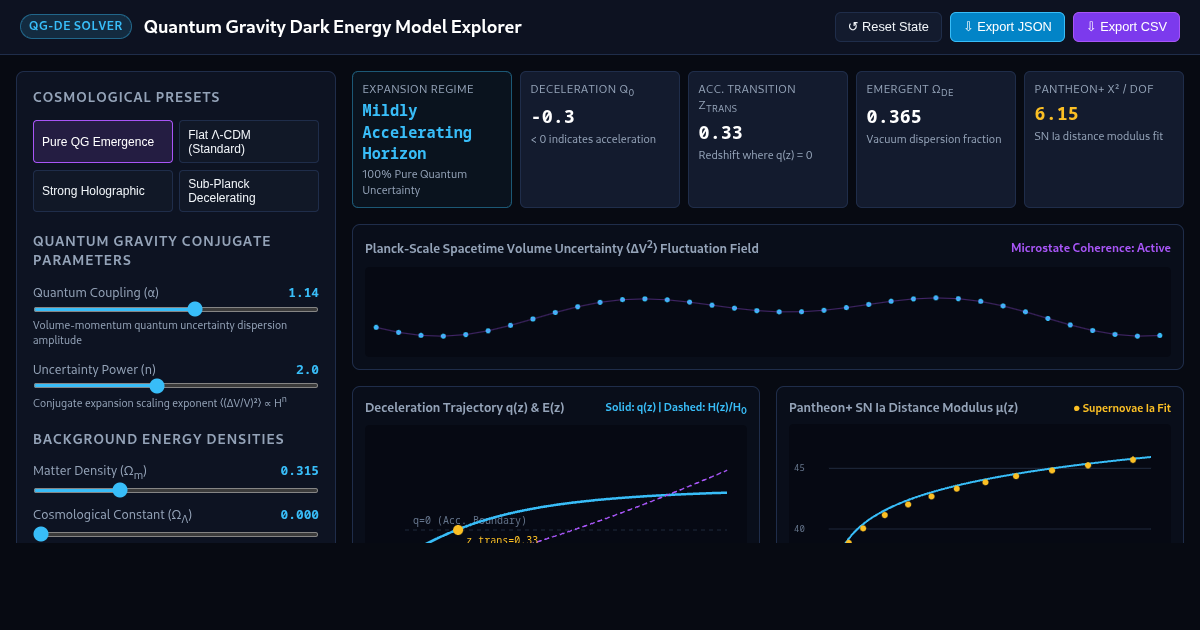The width and height of the screenshot is (1200, 630).
Task: Click the Quantum Gravity Dark Energy Model Explorer title
Action: tap(333, 27)
